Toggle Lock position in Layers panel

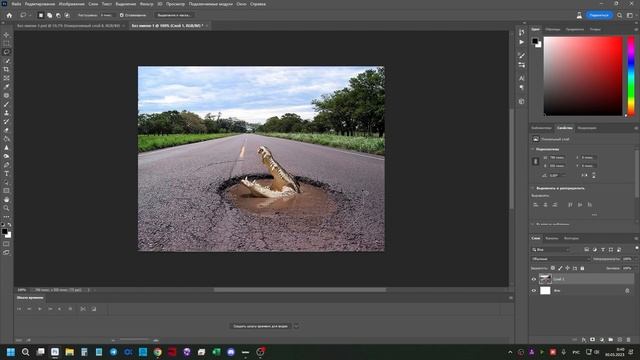coord(567,268)
